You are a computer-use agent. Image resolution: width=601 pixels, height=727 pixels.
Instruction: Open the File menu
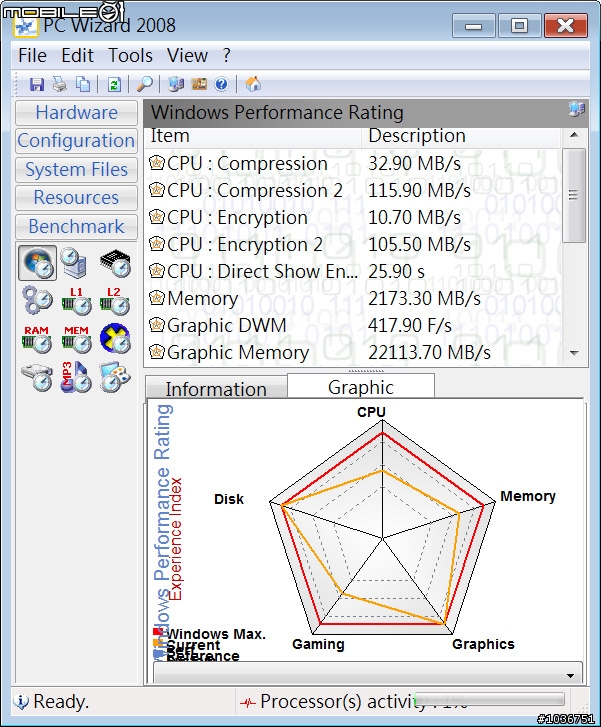coord(32,56)
